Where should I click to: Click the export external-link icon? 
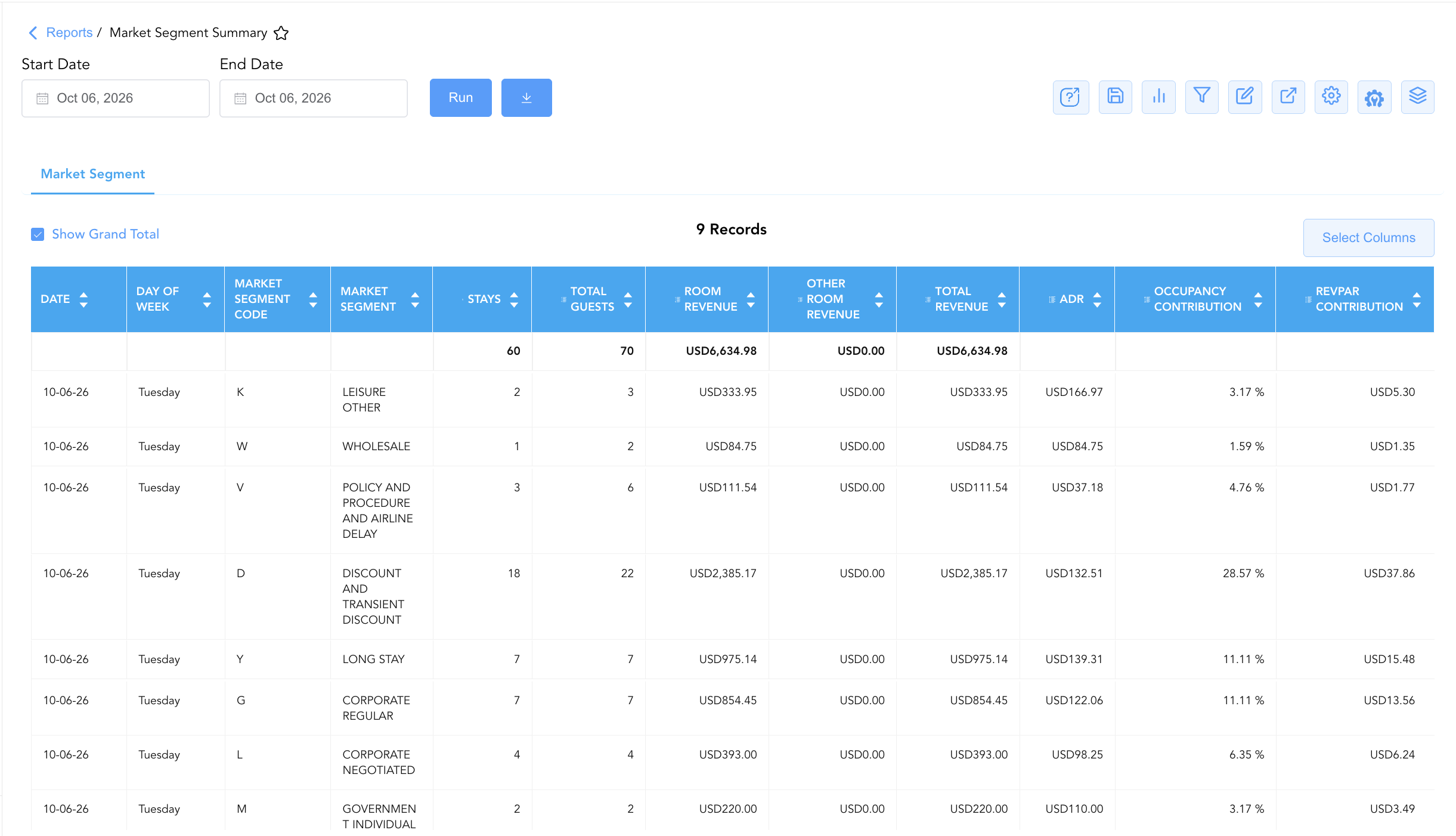pos(1288,97)
